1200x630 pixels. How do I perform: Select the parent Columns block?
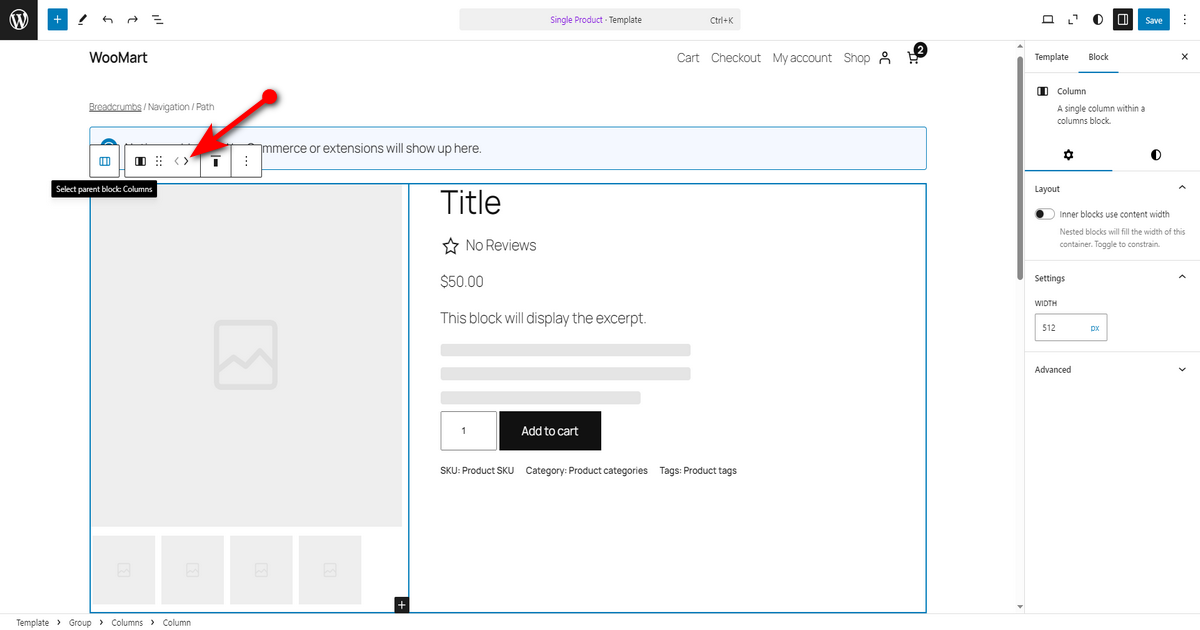105,161
